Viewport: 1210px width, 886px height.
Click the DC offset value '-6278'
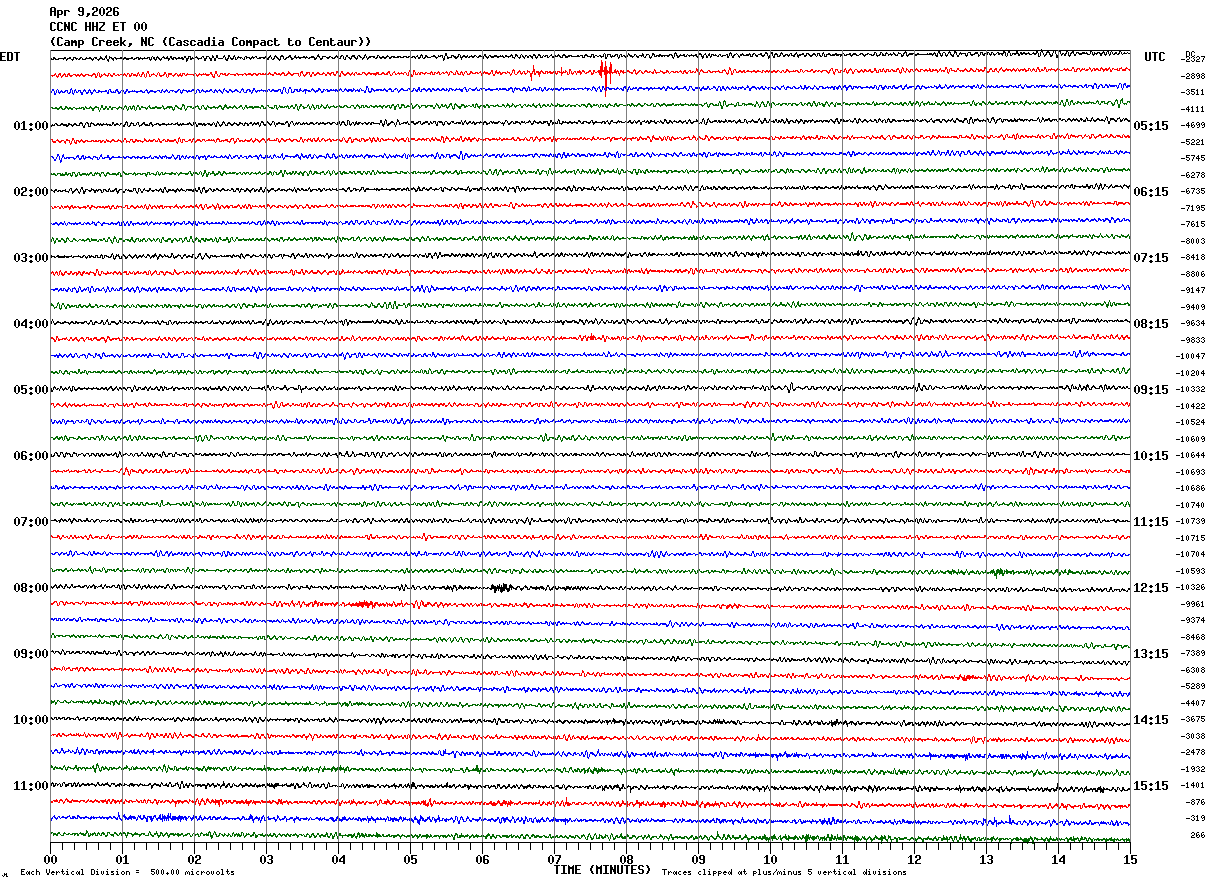coord(1193,175)
